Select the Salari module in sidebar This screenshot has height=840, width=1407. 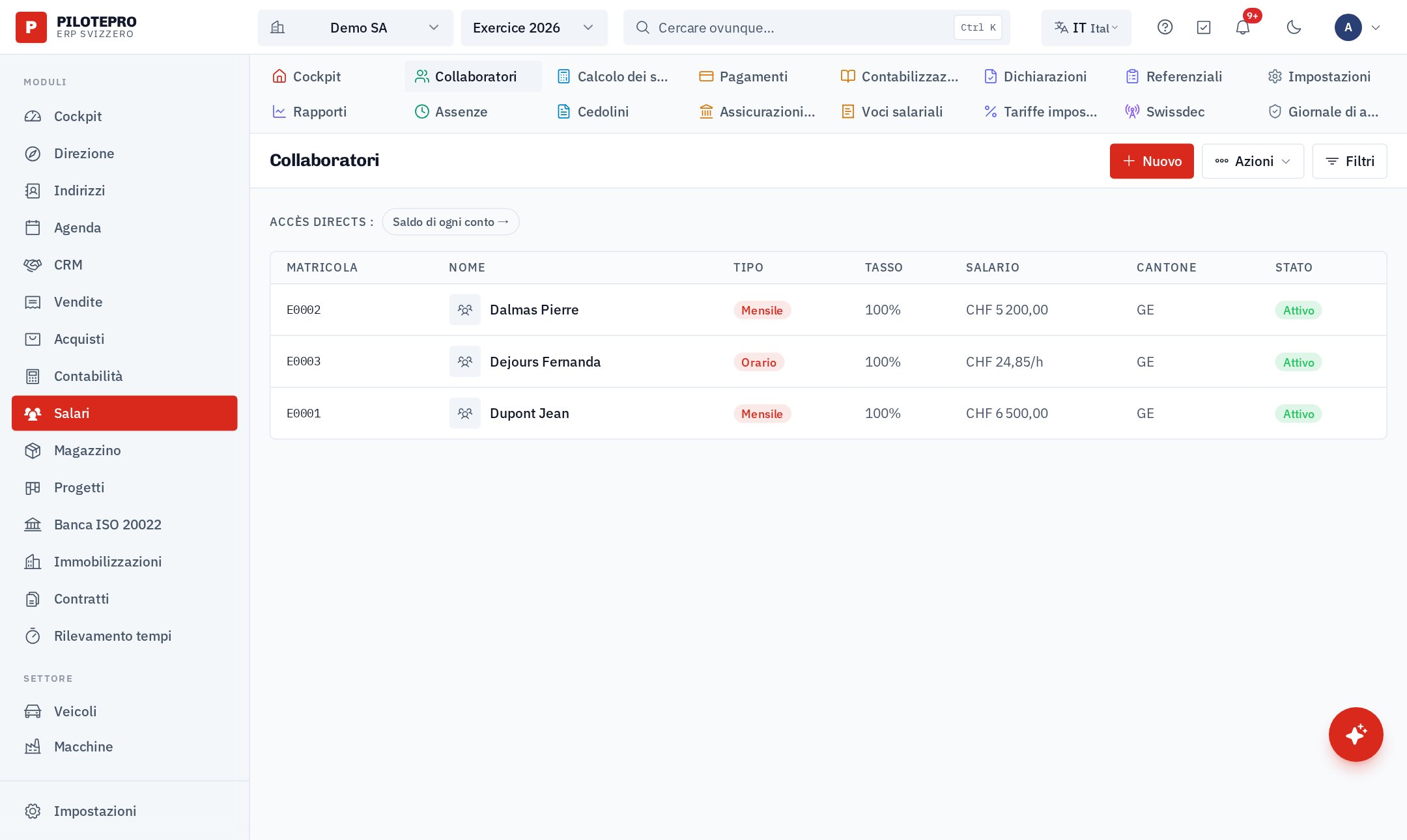[124, 413]
